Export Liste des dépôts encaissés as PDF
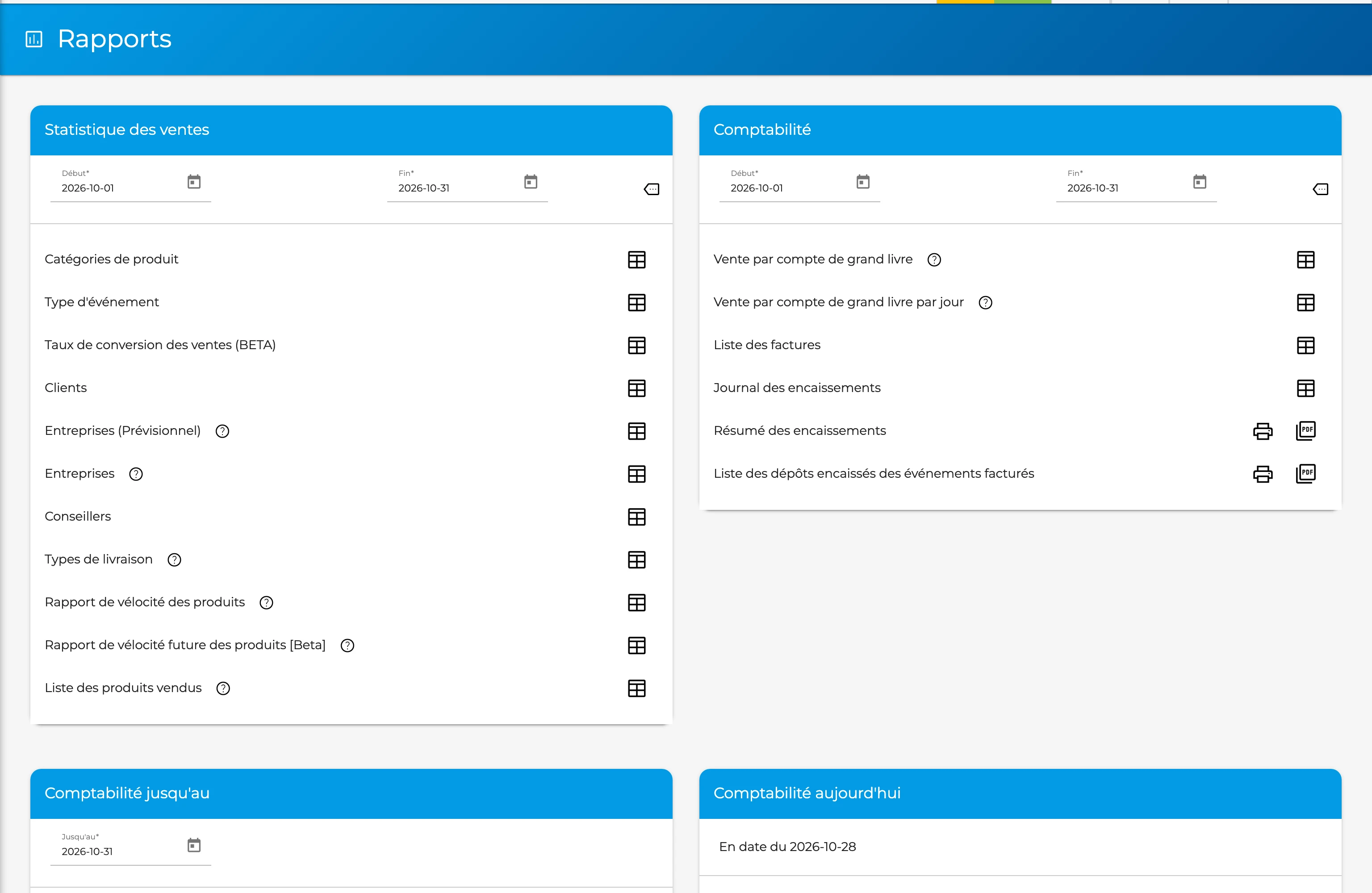 tap(1306, 474)
